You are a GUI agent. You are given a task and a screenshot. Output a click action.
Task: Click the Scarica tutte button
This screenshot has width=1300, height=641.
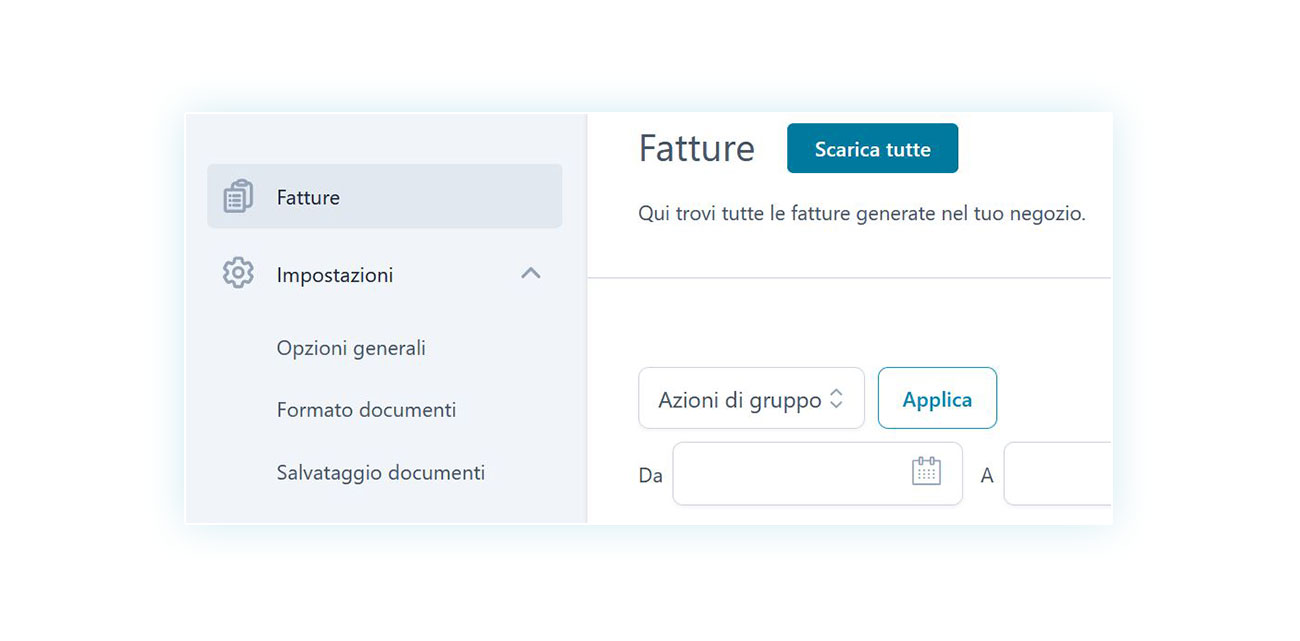tap(872, 148)
